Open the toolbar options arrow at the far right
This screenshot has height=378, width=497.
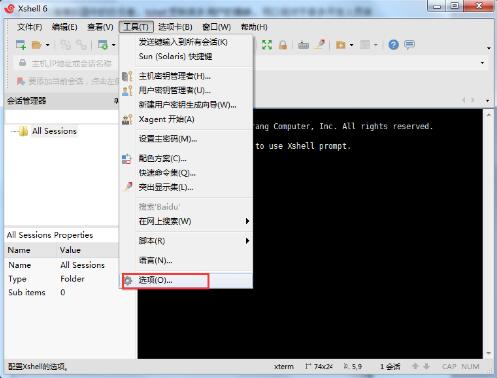[x=489, y=48]
